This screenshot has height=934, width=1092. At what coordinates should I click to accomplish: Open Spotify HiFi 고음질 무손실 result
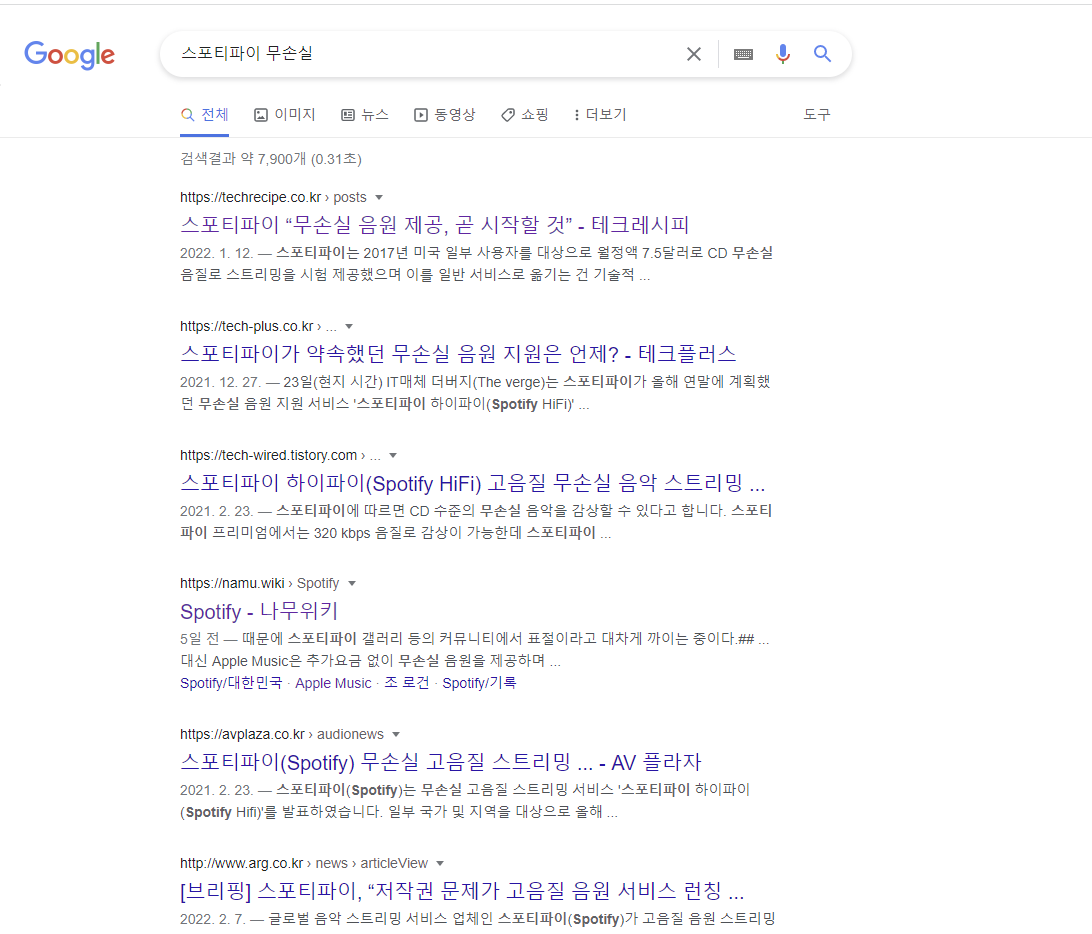[473, 483]
